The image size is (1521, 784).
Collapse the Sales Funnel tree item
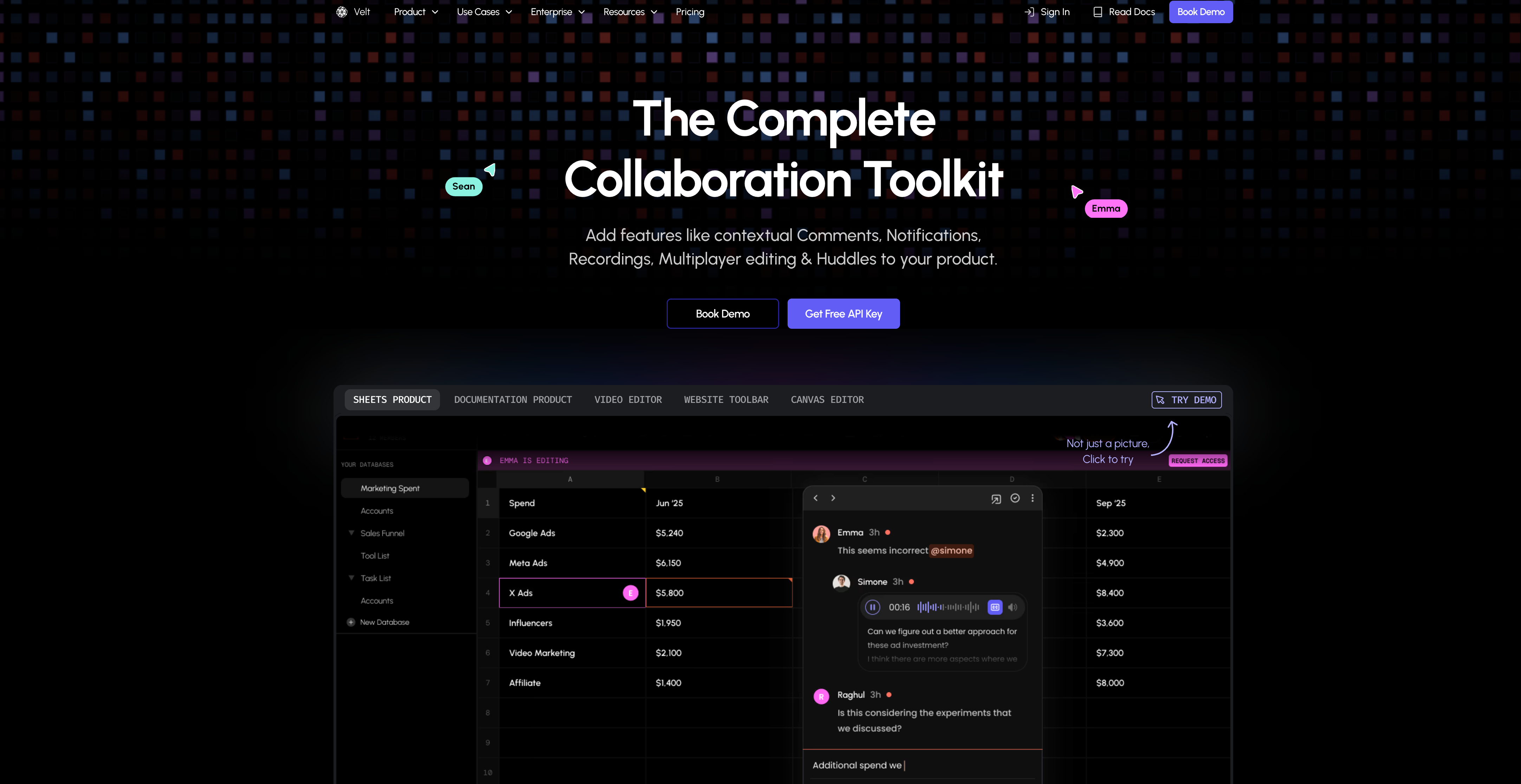point(351,533)
